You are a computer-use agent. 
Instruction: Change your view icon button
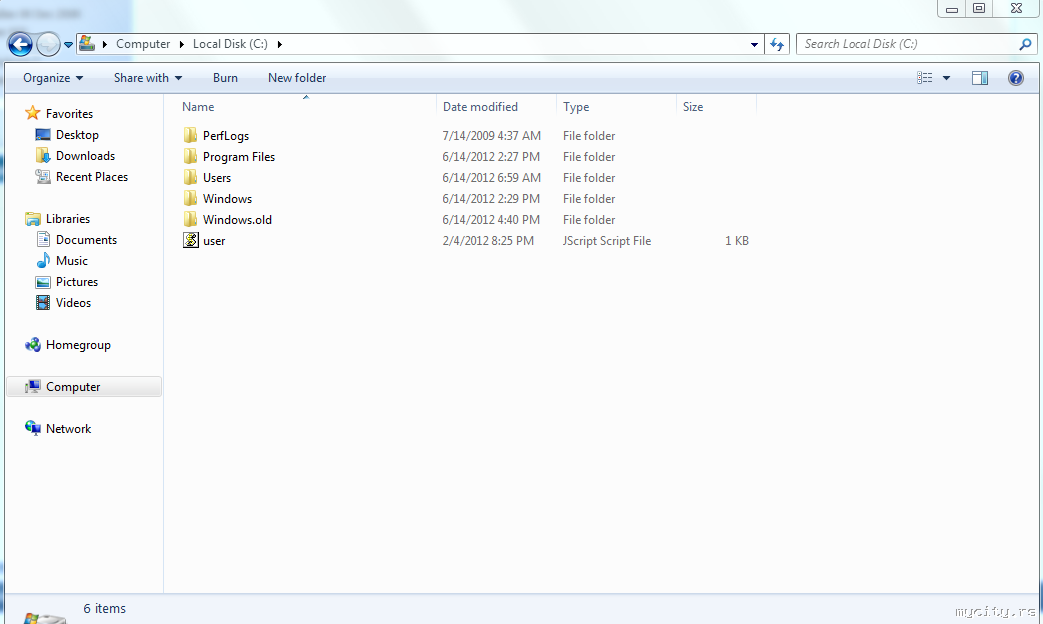(925, 78)
